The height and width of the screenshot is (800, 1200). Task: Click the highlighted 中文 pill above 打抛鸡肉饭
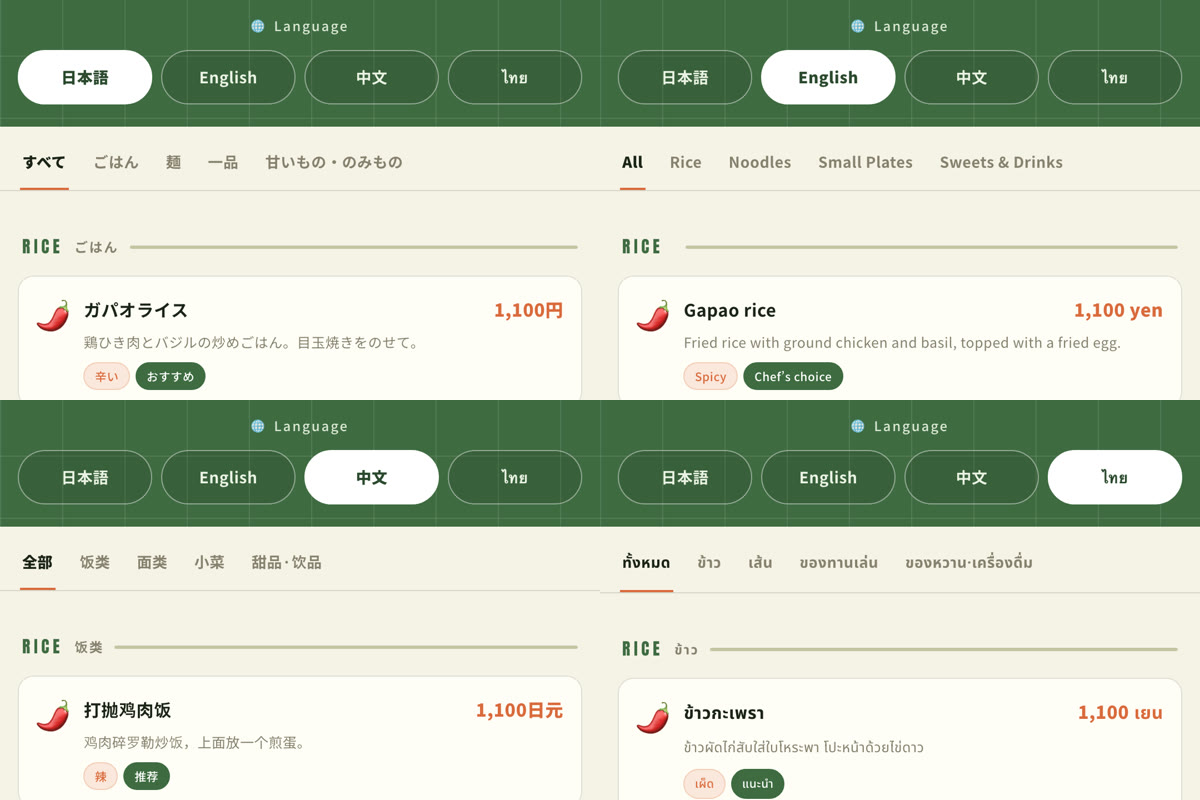[371, 477]
